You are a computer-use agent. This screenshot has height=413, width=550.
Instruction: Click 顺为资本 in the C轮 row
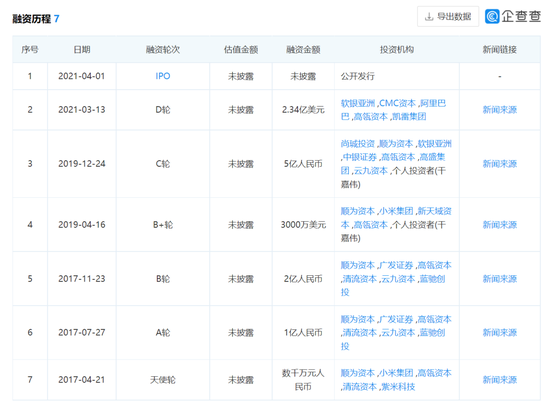396,144
